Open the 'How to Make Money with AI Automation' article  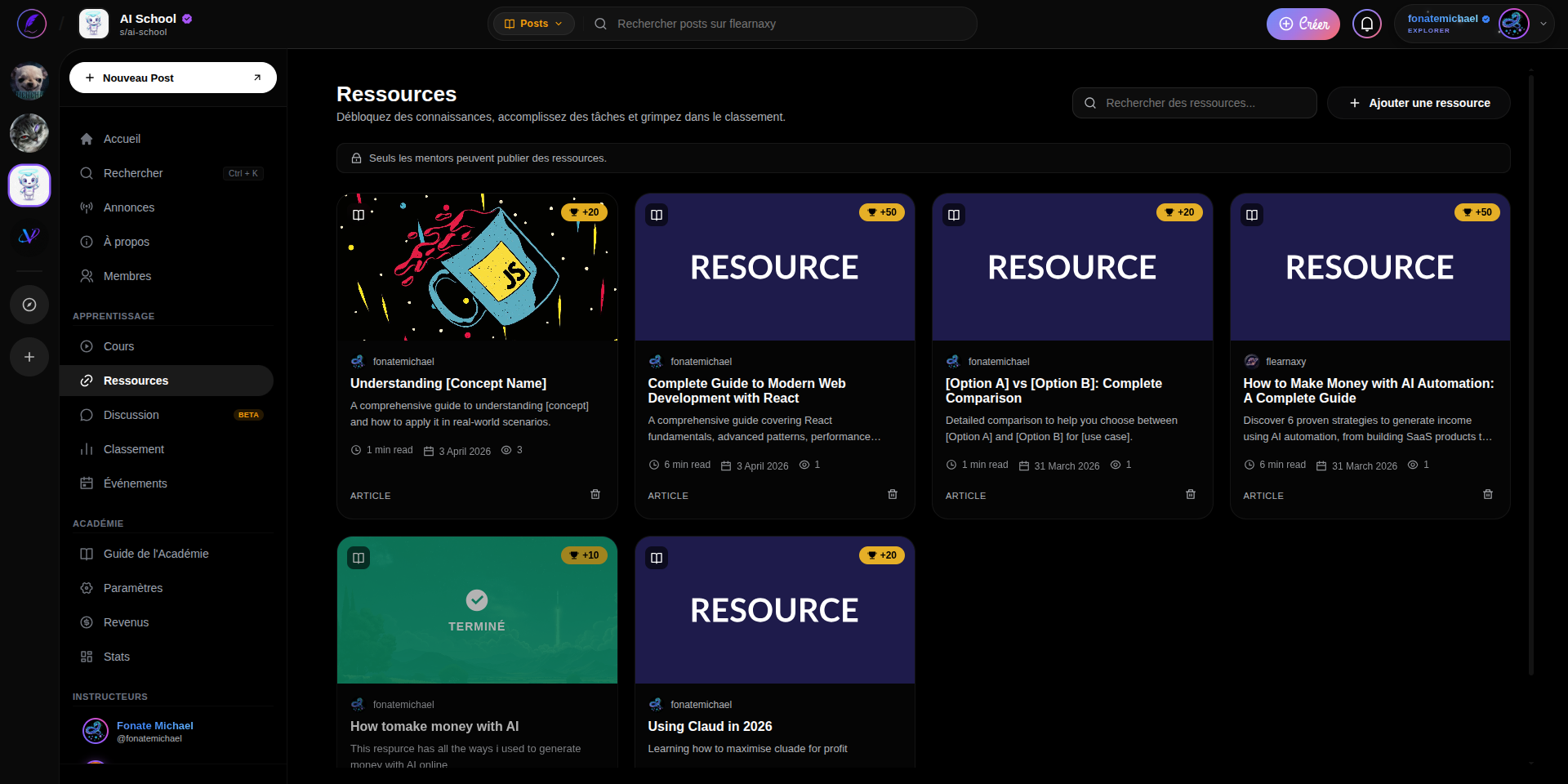pos(1368,390)
